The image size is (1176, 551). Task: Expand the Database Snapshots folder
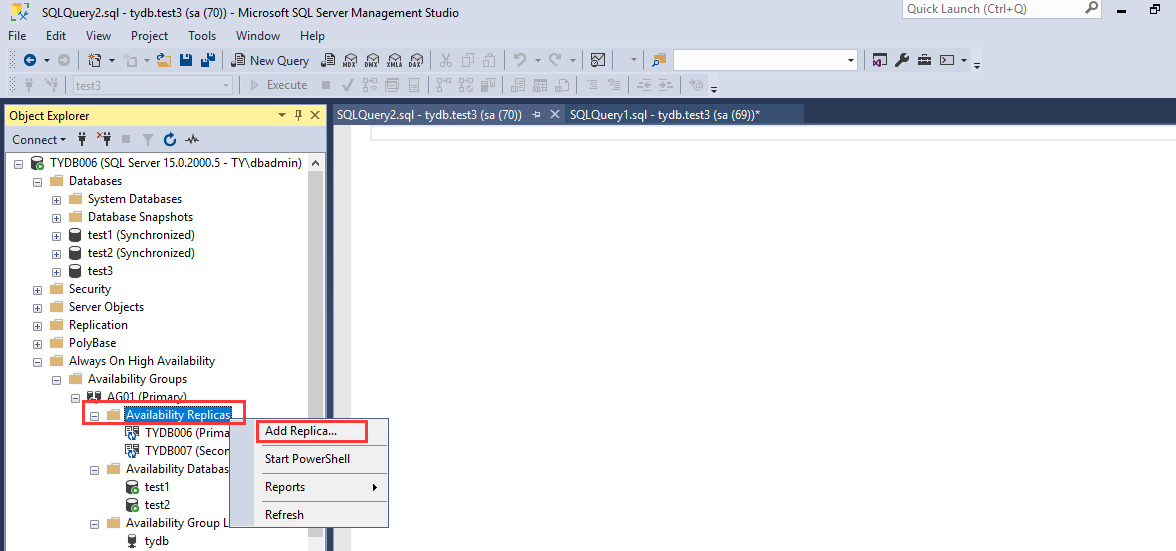click(56, 217)
